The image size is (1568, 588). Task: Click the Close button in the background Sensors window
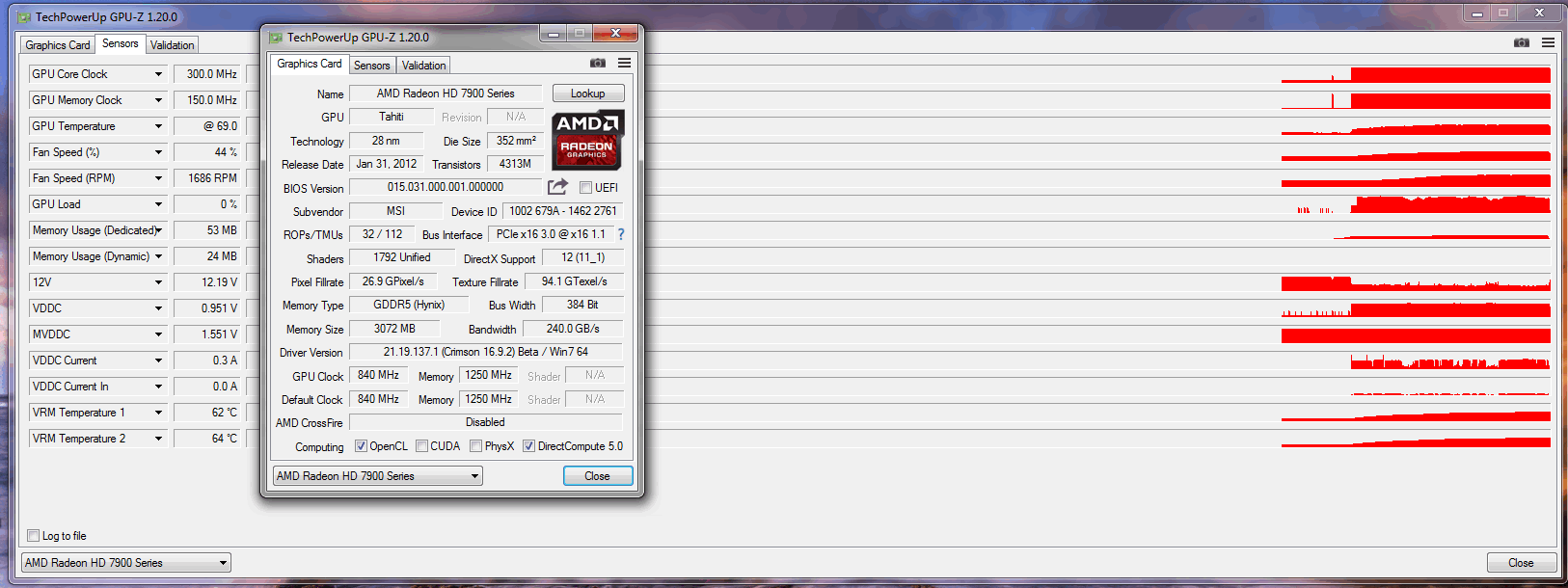[1521, 563]
